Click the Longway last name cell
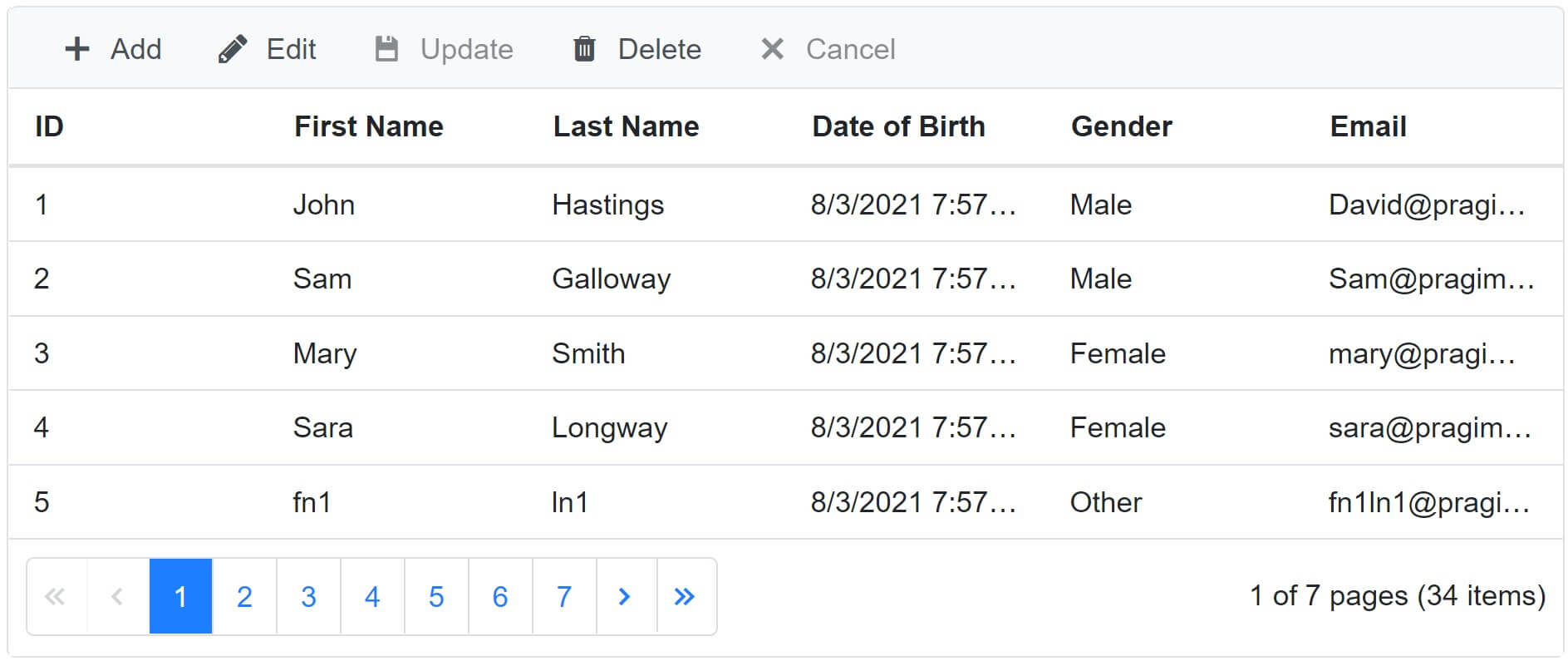The height and width of the screenshot is (661, 1568). pyautogui.click(x=609, y=427)
